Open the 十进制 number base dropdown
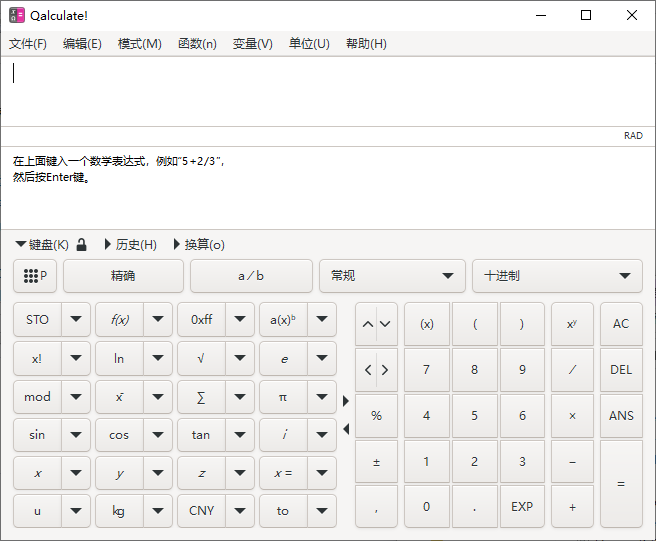Viewport: 656px width, 541px height. (x=557, y=276)
